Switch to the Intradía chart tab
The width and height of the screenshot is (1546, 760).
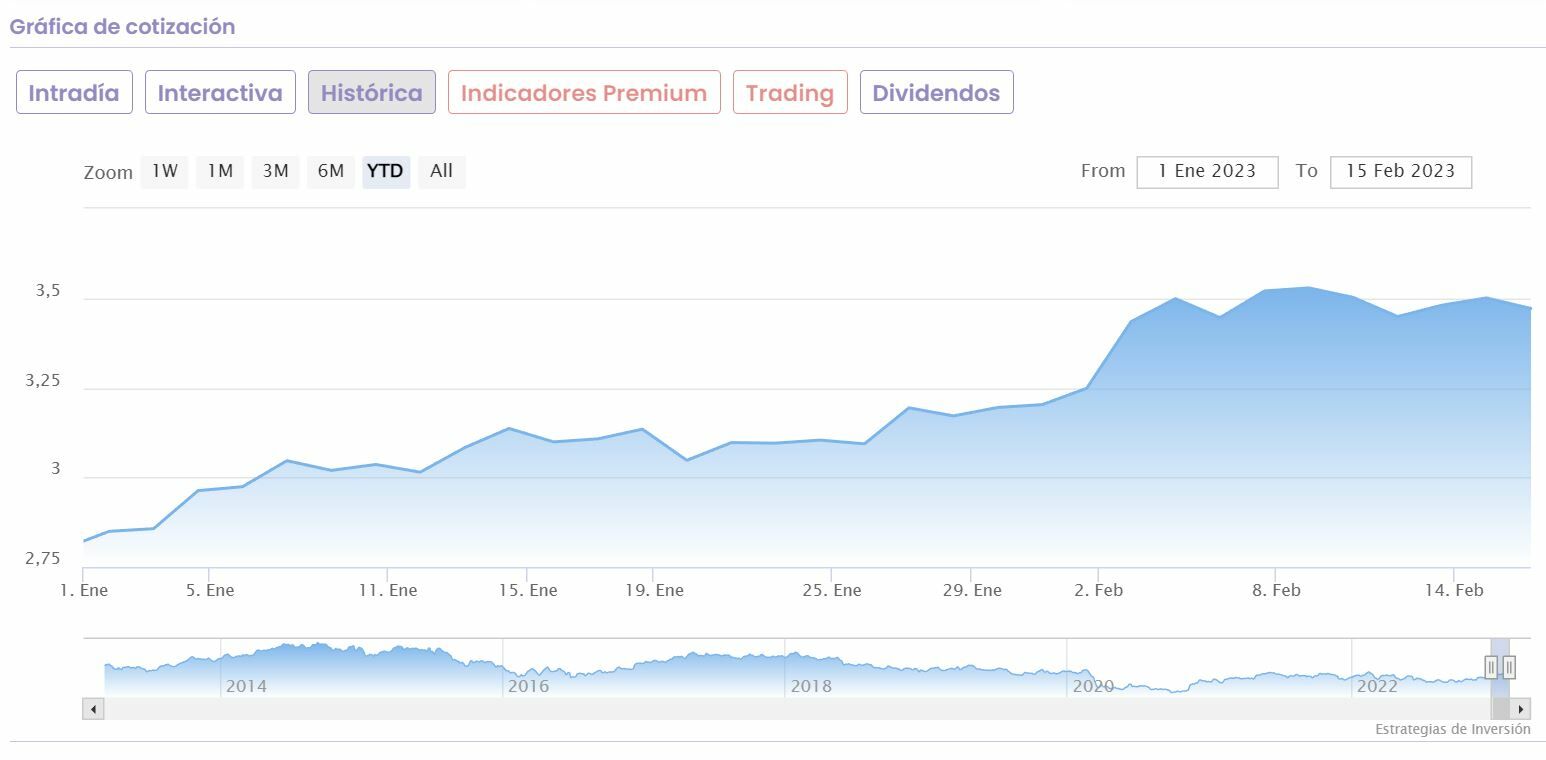point(74,93)
